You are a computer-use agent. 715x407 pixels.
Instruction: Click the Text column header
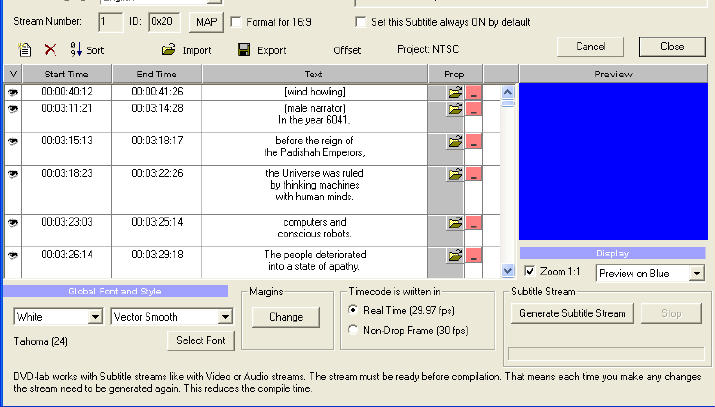[x=314, y=74]
